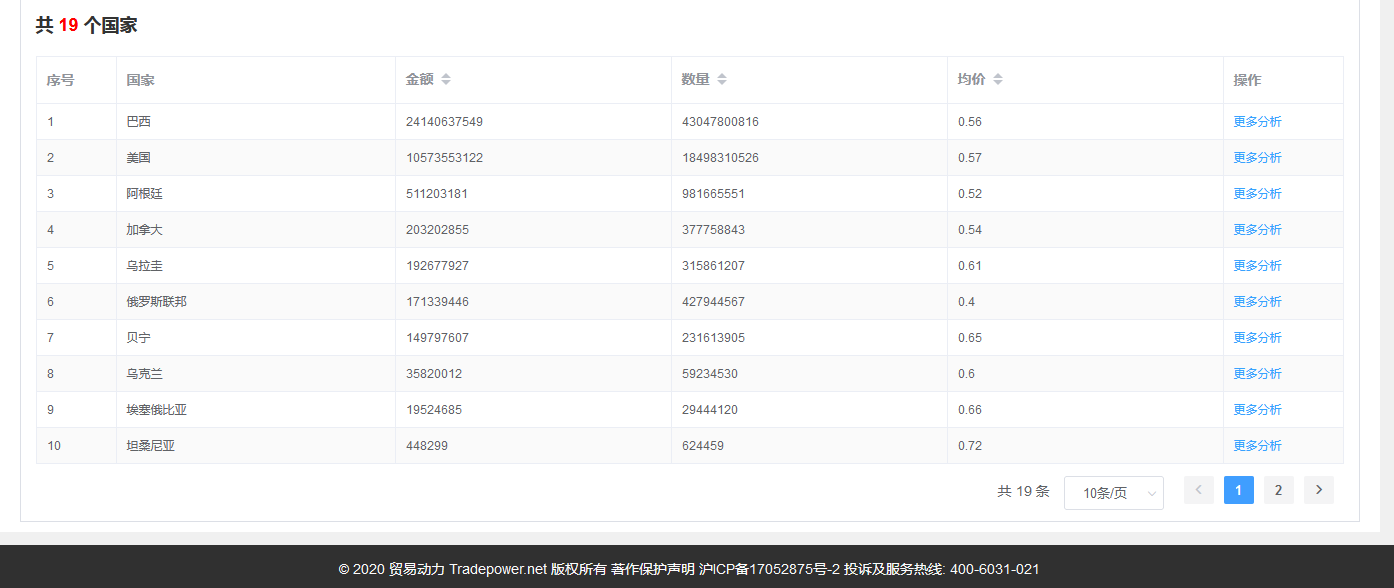Click hotline number 400-6031-021 in footer

[x=994, y=569]
